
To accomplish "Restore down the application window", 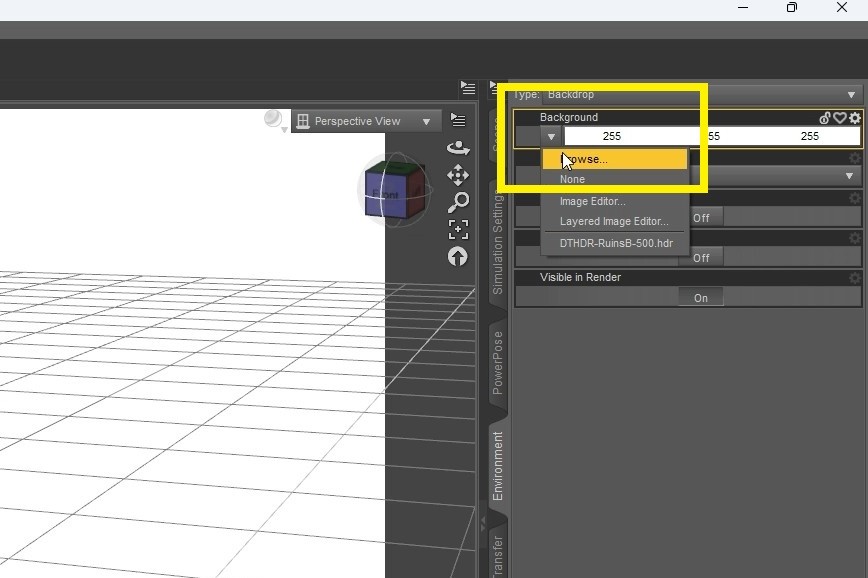I will point(792,7).
